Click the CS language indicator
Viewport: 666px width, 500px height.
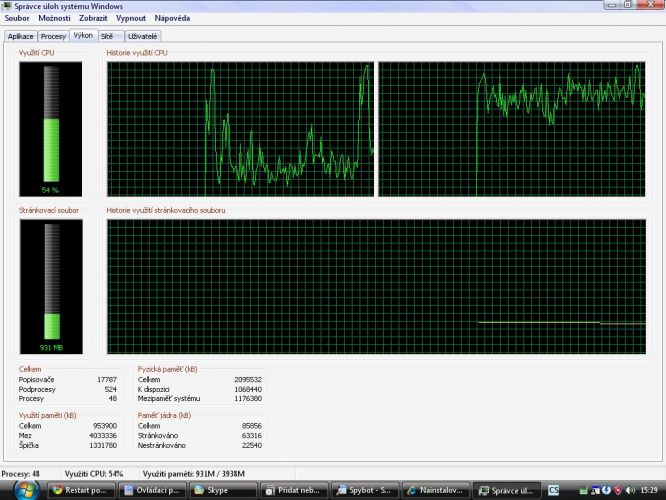[x=553, y=490]
